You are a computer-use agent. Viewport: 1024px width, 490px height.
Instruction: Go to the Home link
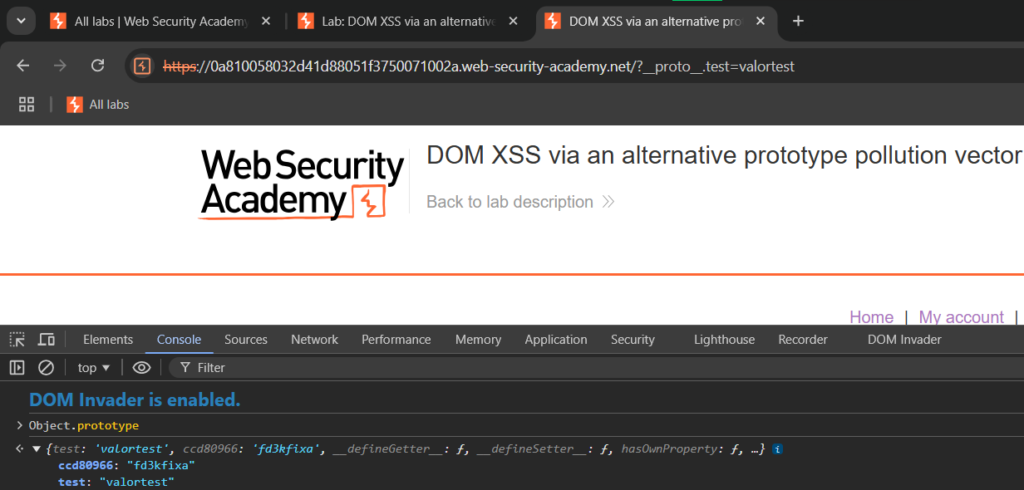871,318
